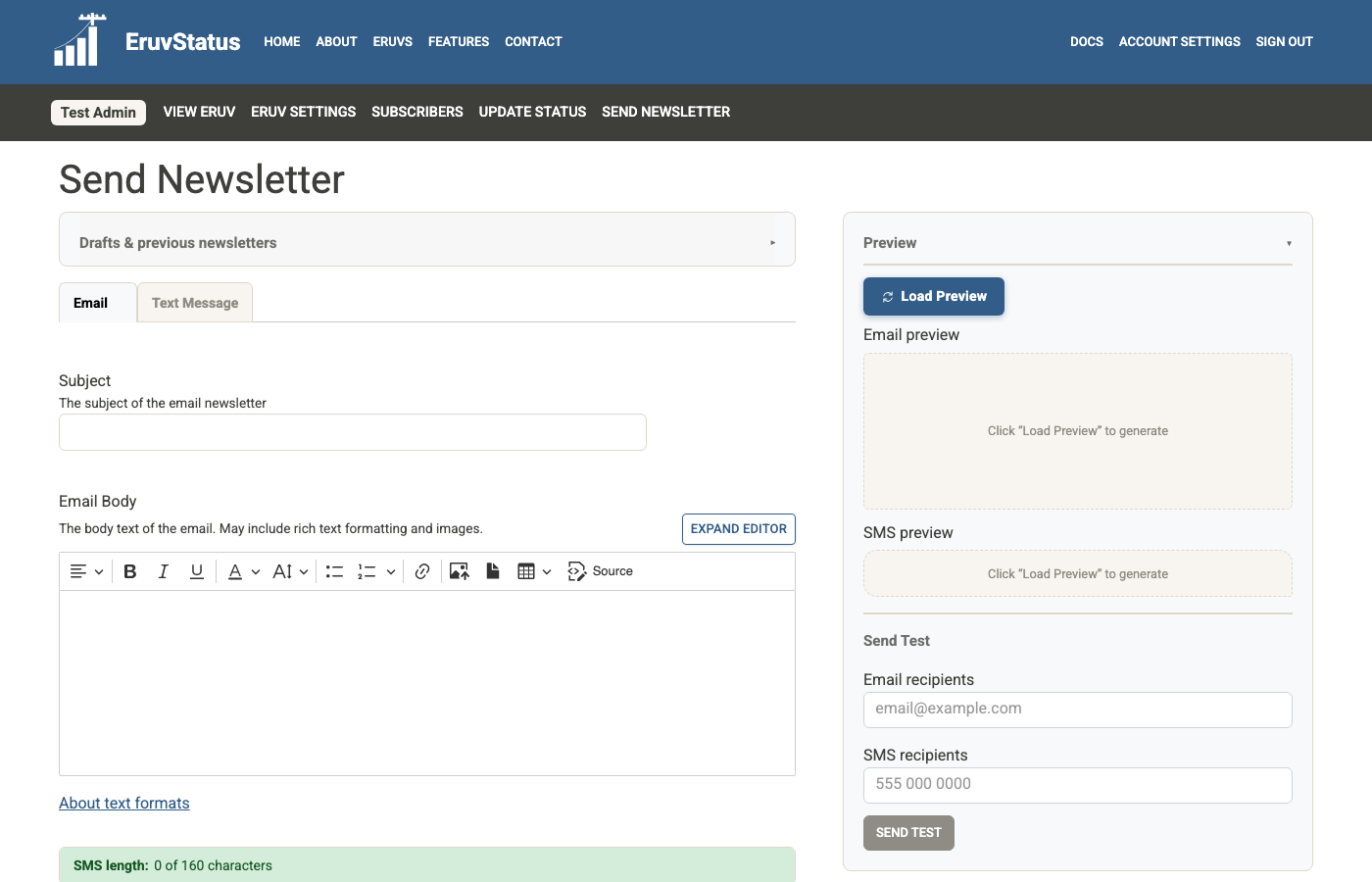1372x882 pixels.
Task: Open the insert table dropdown
Action: pyautogui.click(x=547, y=570)
